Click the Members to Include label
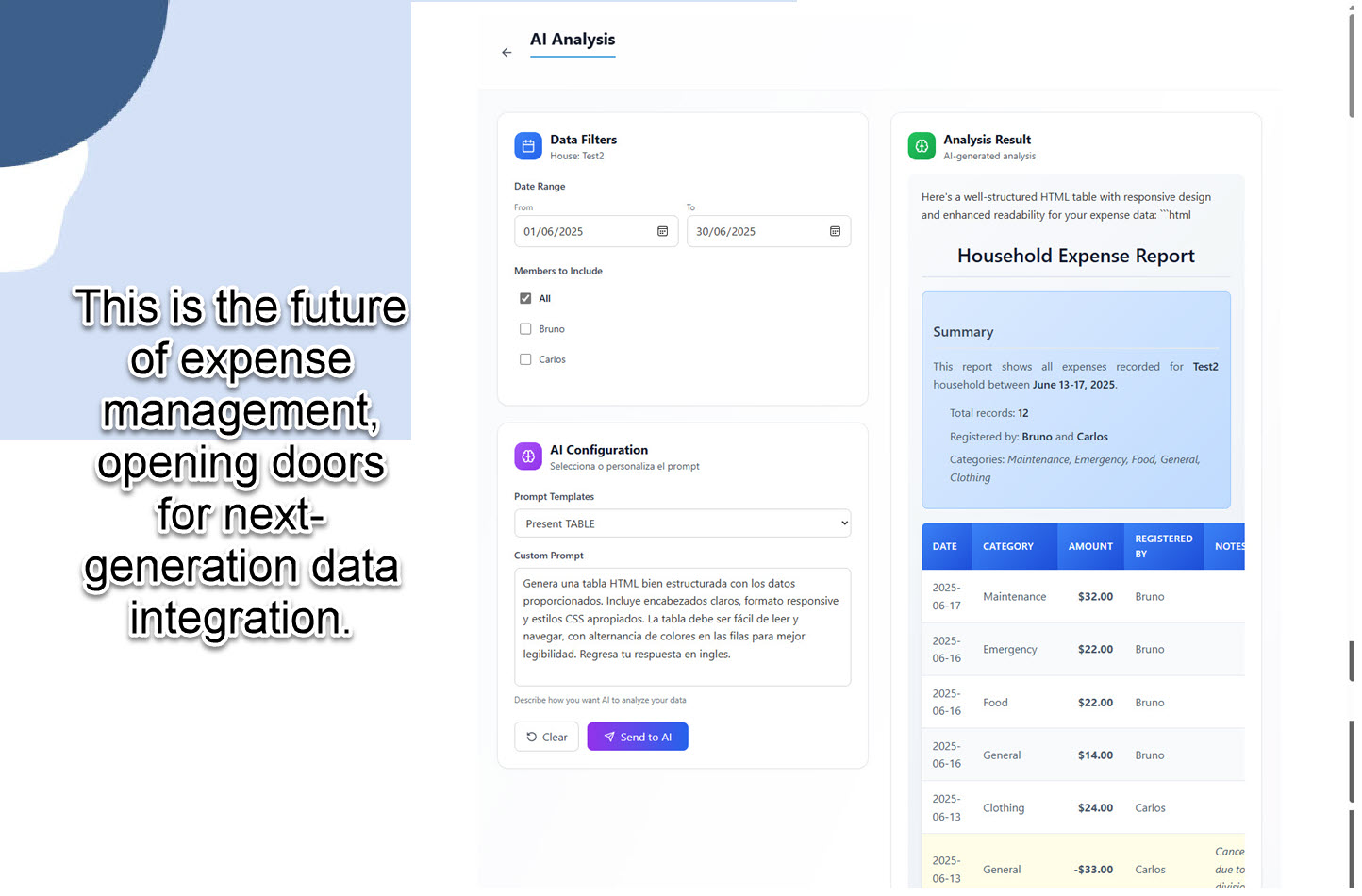 point(558,271)
